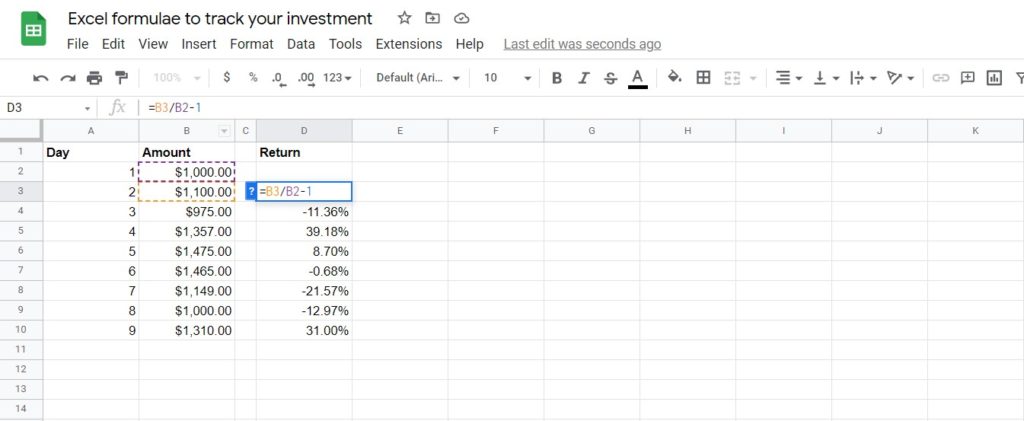Viewport: 1024px width, 421px height.
Task: Star this document in the title bar
Action: [x=404, y=18]
